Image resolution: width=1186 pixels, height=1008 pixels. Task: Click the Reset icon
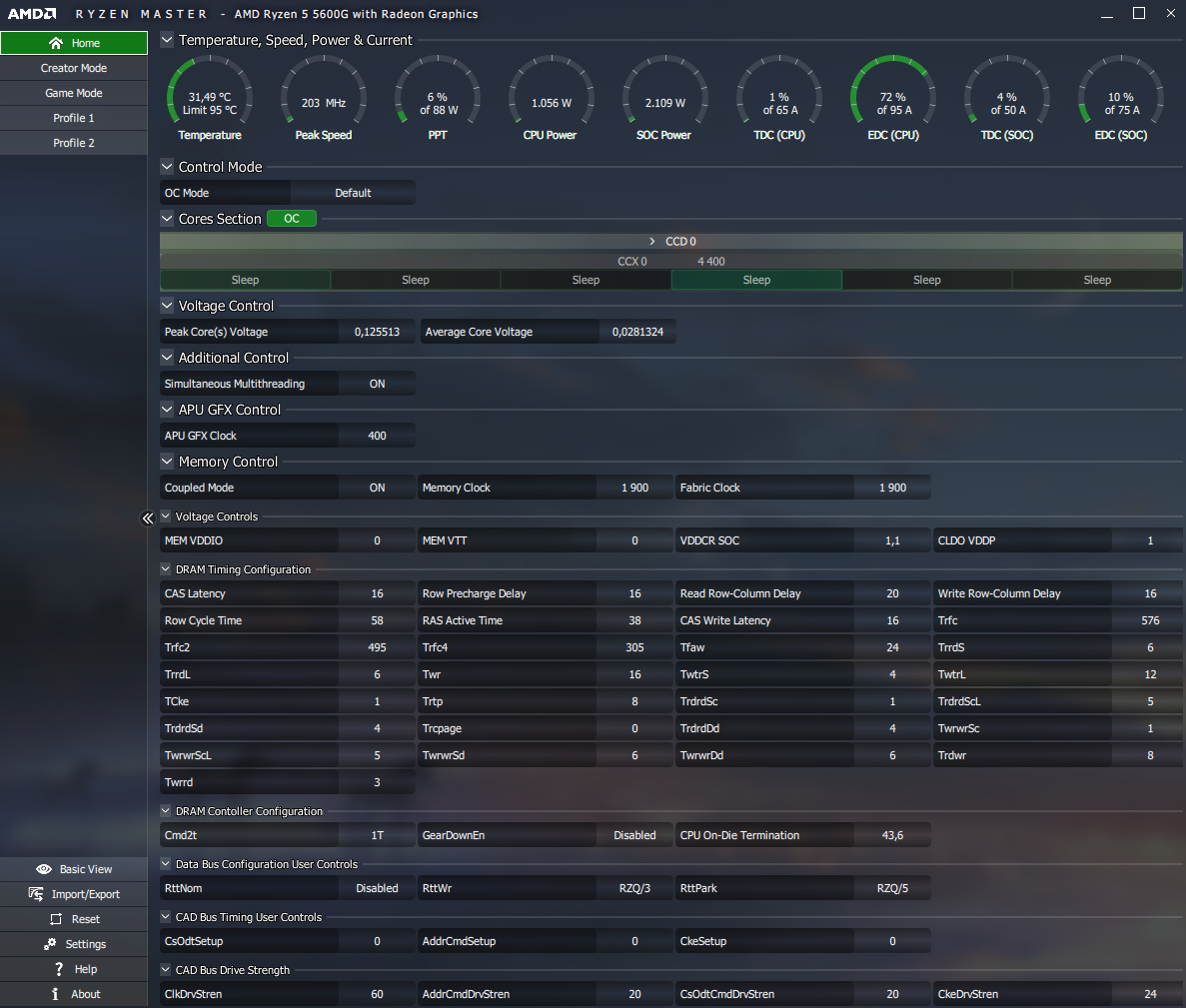point(56,919)
